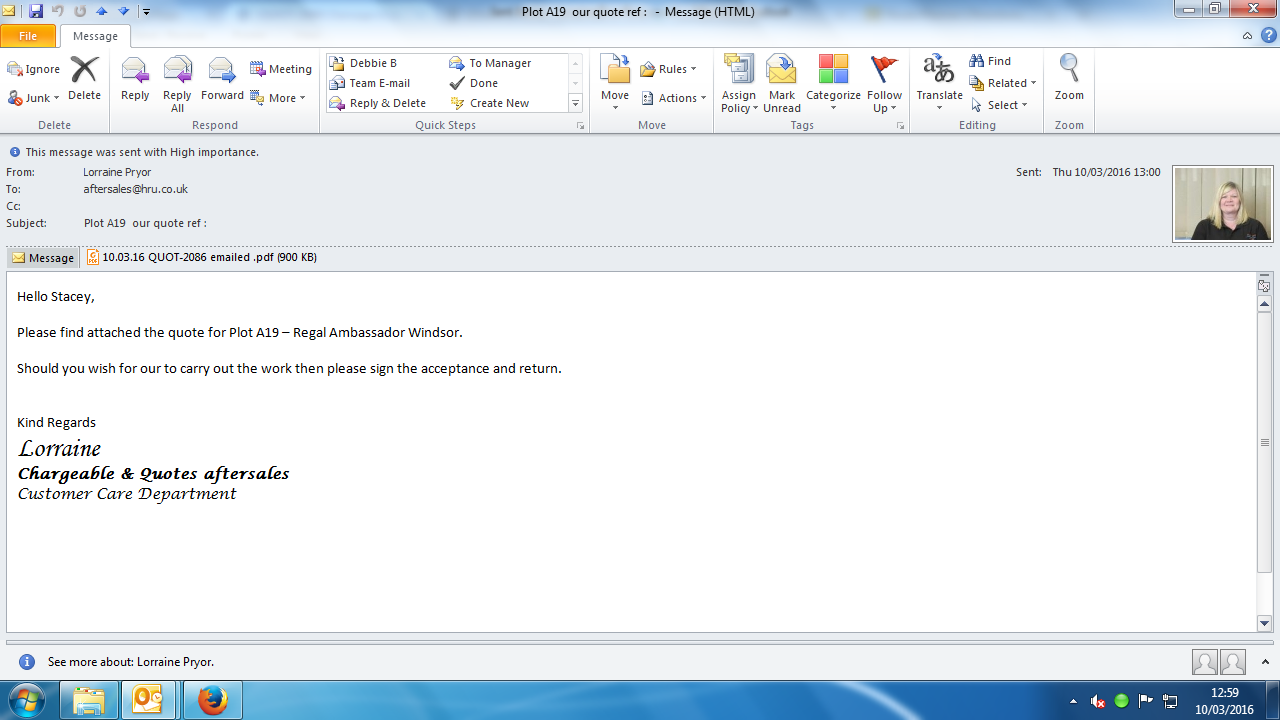Screen dimensions: 1280x720
Task: Click the sender's contact photo
Action: 1223,204
